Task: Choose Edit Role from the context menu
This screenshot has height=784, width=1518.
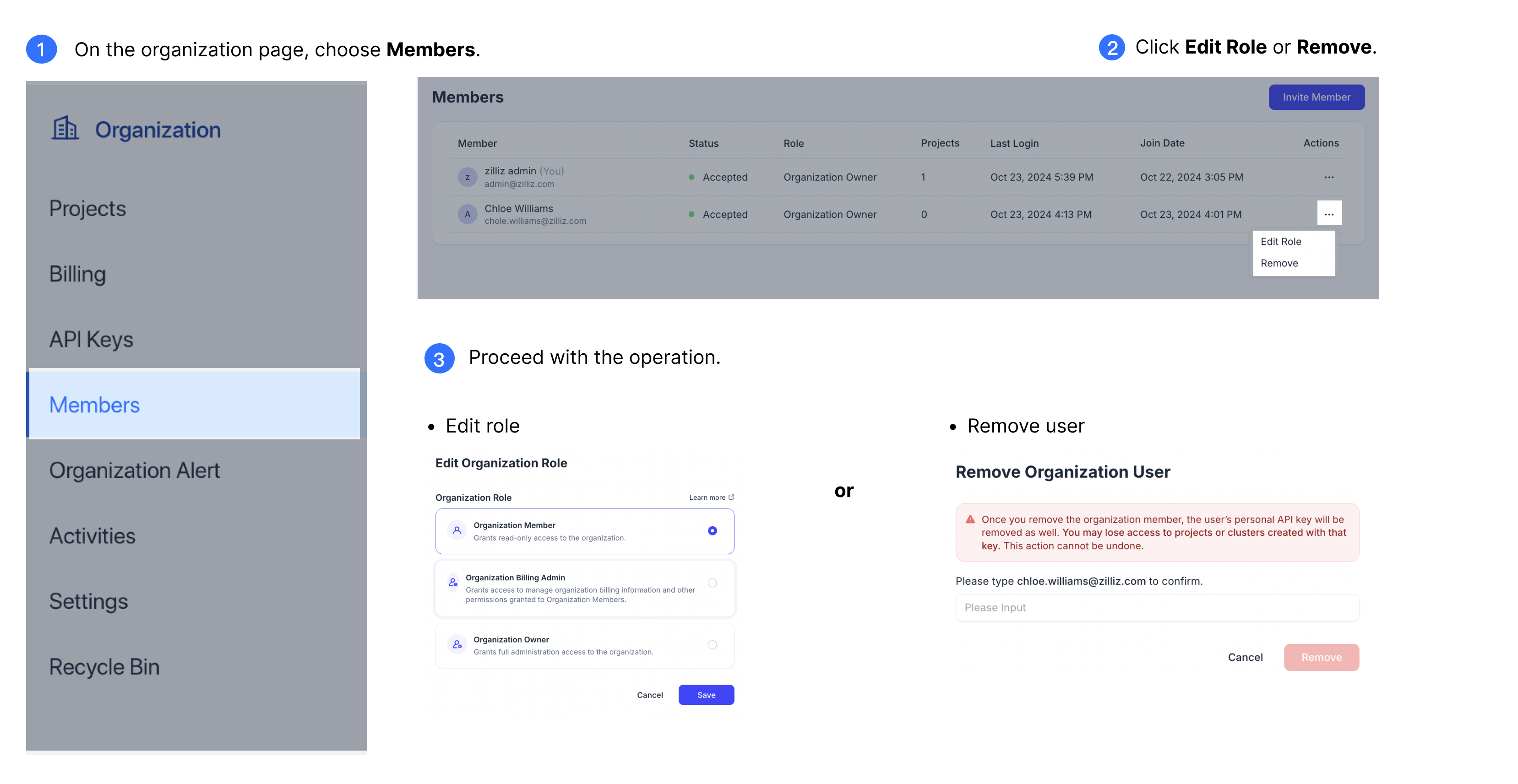Action: (x=1280, y=242)
